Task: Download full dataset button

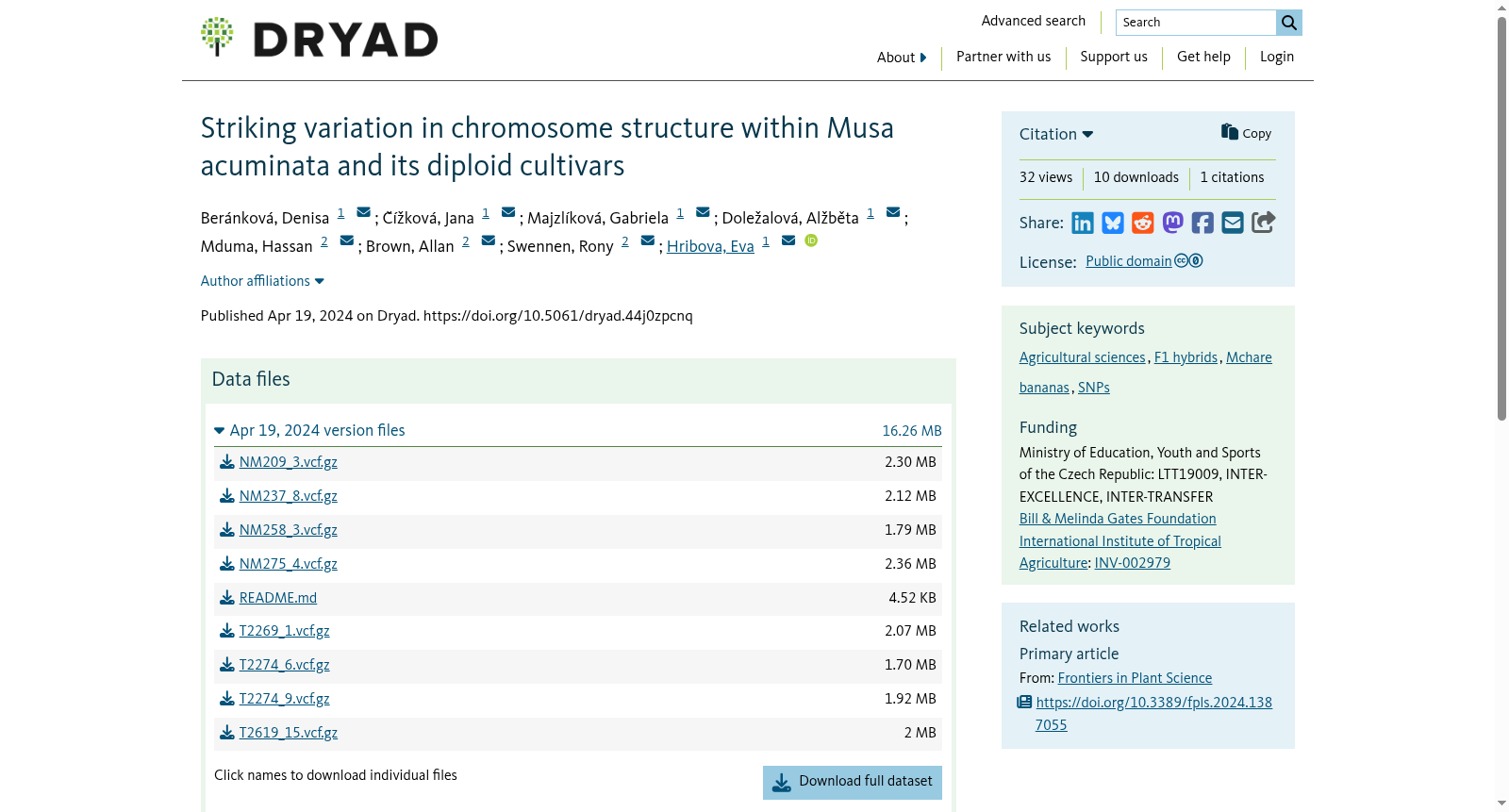Action: (x=853, y=783)
